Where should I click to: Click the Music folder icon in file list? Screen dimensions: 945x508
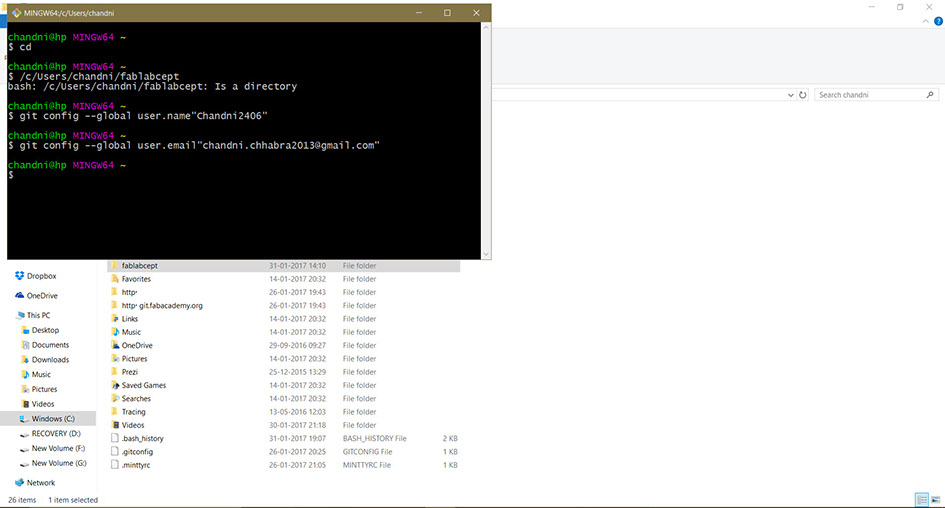[x=115, y=332]
